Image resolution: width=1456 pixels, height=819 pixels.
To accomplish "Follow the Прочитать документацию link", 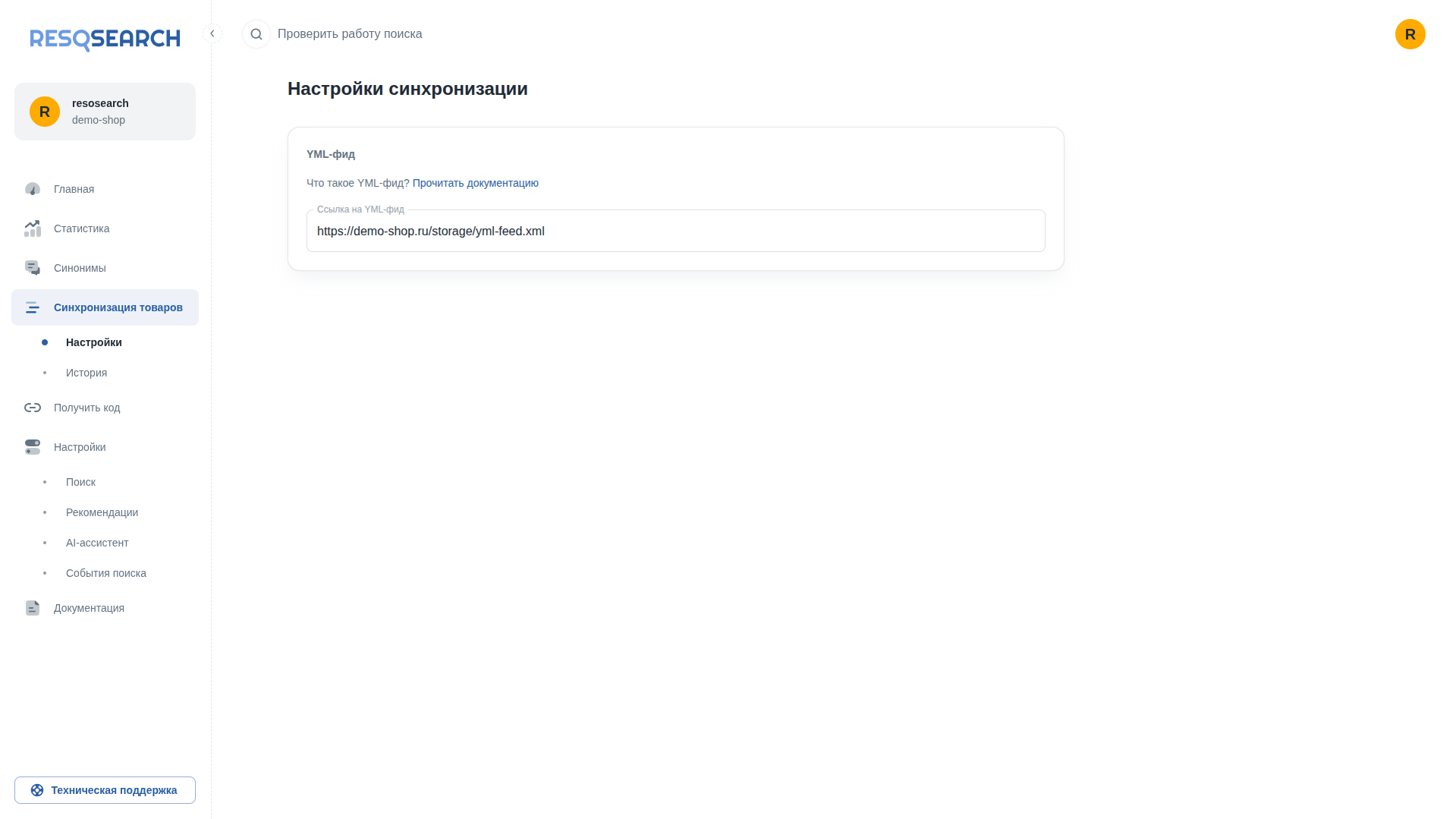I will [x=476, y=183].
